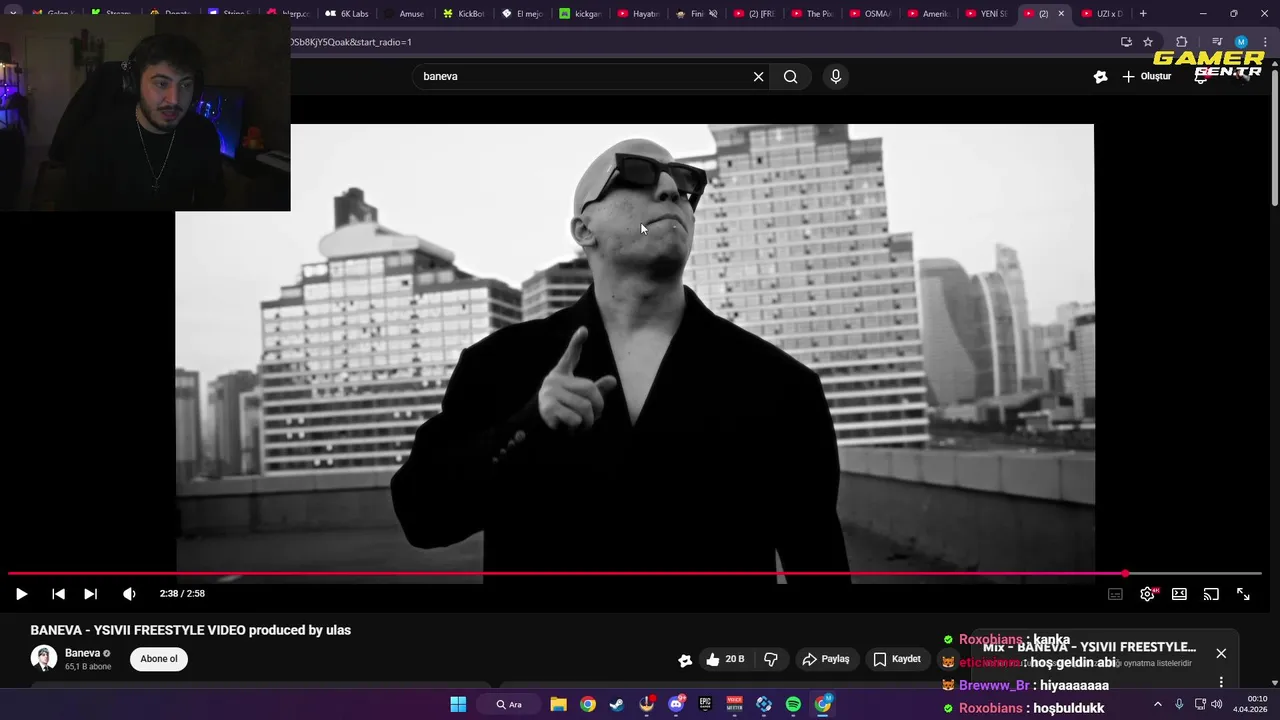Open taskbar search Ara
The height and width of the screenshot is (720, 1280).
click(x=509, y=705)
